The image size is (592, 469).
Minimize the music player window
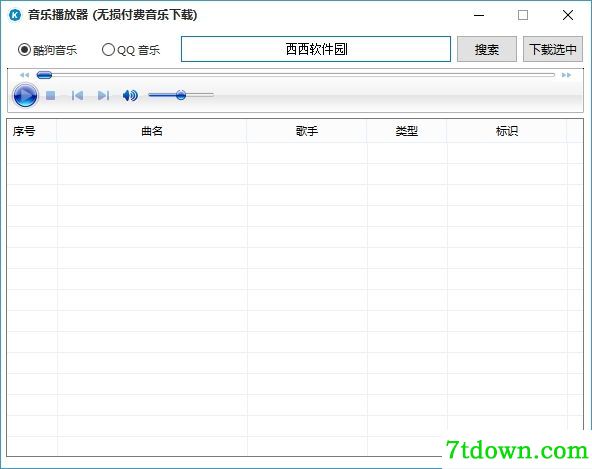[479, 15]
